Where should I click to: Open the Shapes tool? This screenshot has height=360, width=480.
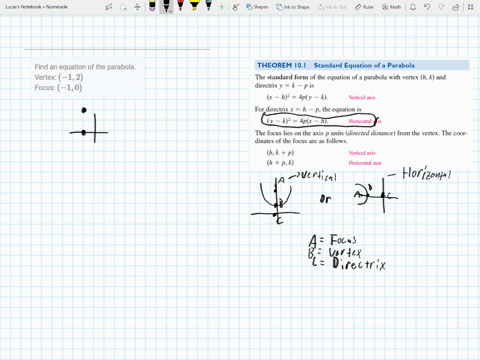click(x=257, y=7)
